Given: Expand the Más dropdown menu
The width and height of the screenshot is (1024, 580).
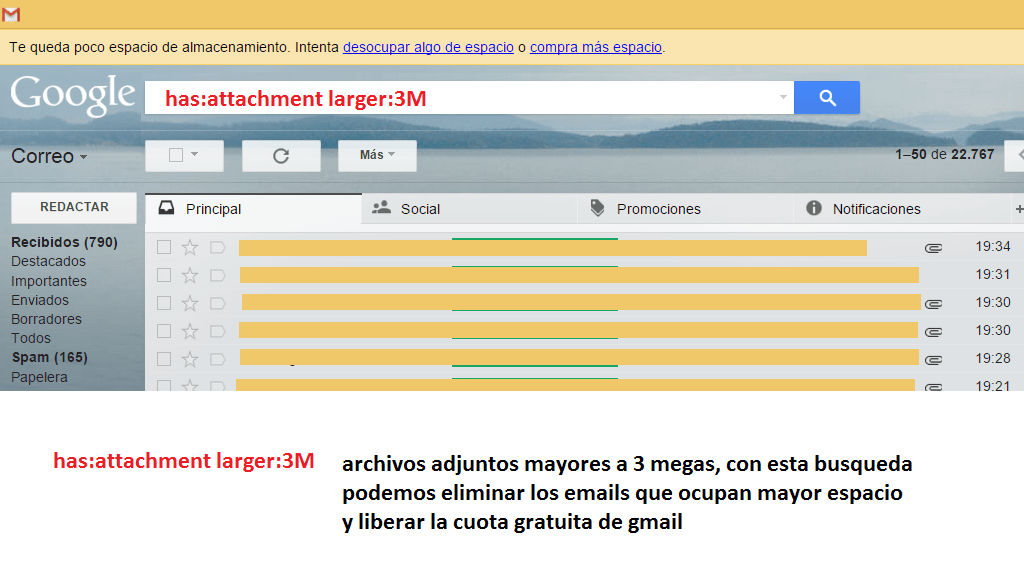Looking at the screenshot, I should 377,155.
